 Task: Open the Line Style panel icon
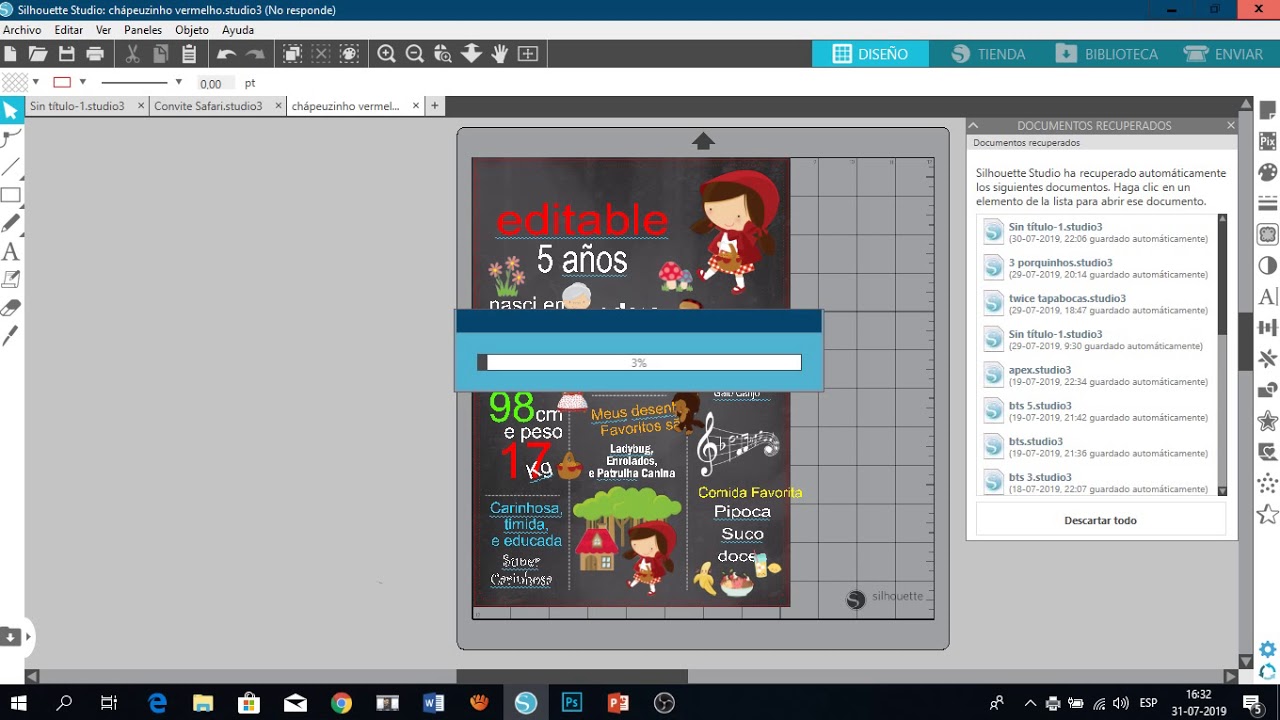click(1267, 203)
